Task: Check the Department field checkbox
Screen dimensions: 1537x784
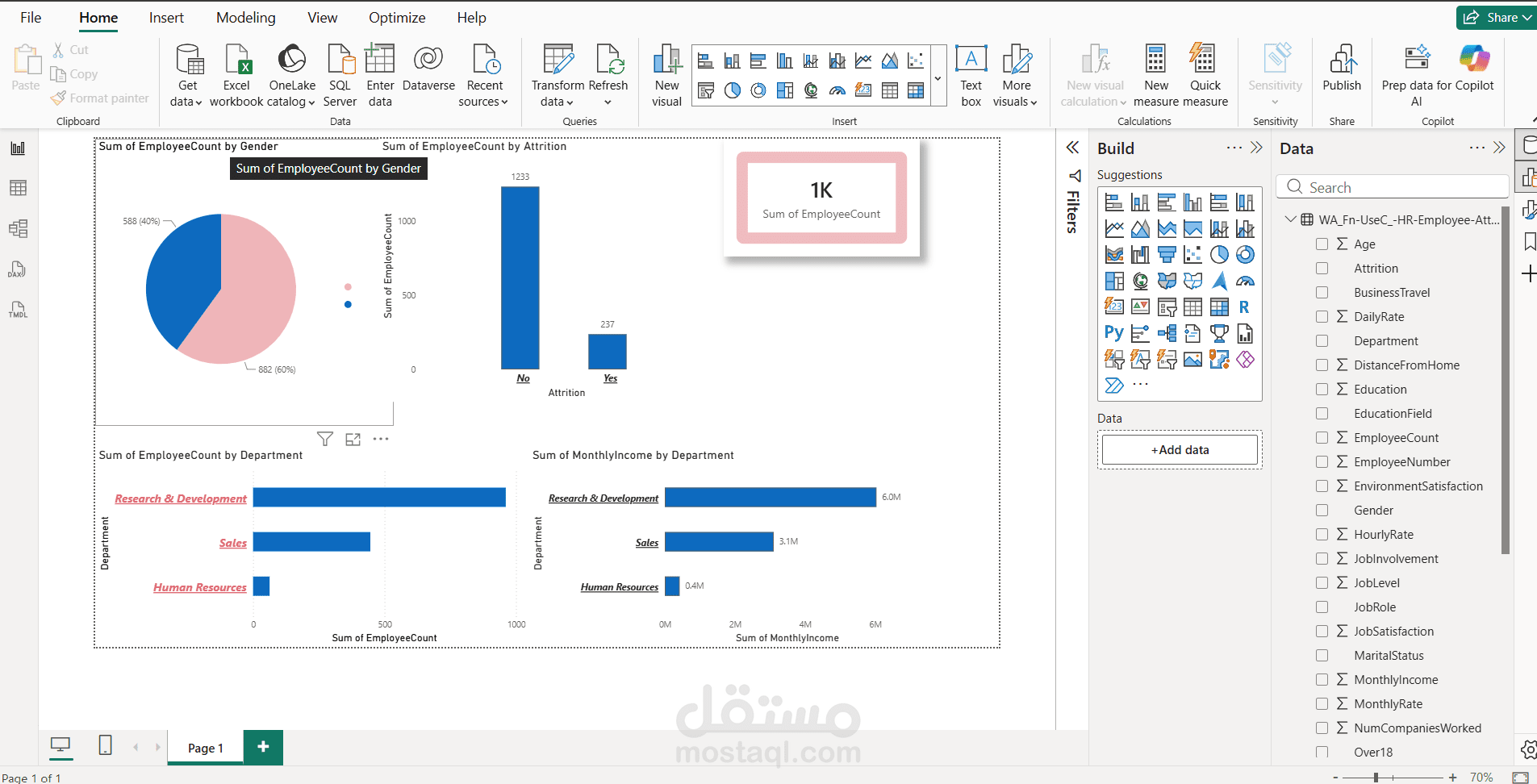Action: (x=1322, y=340)
